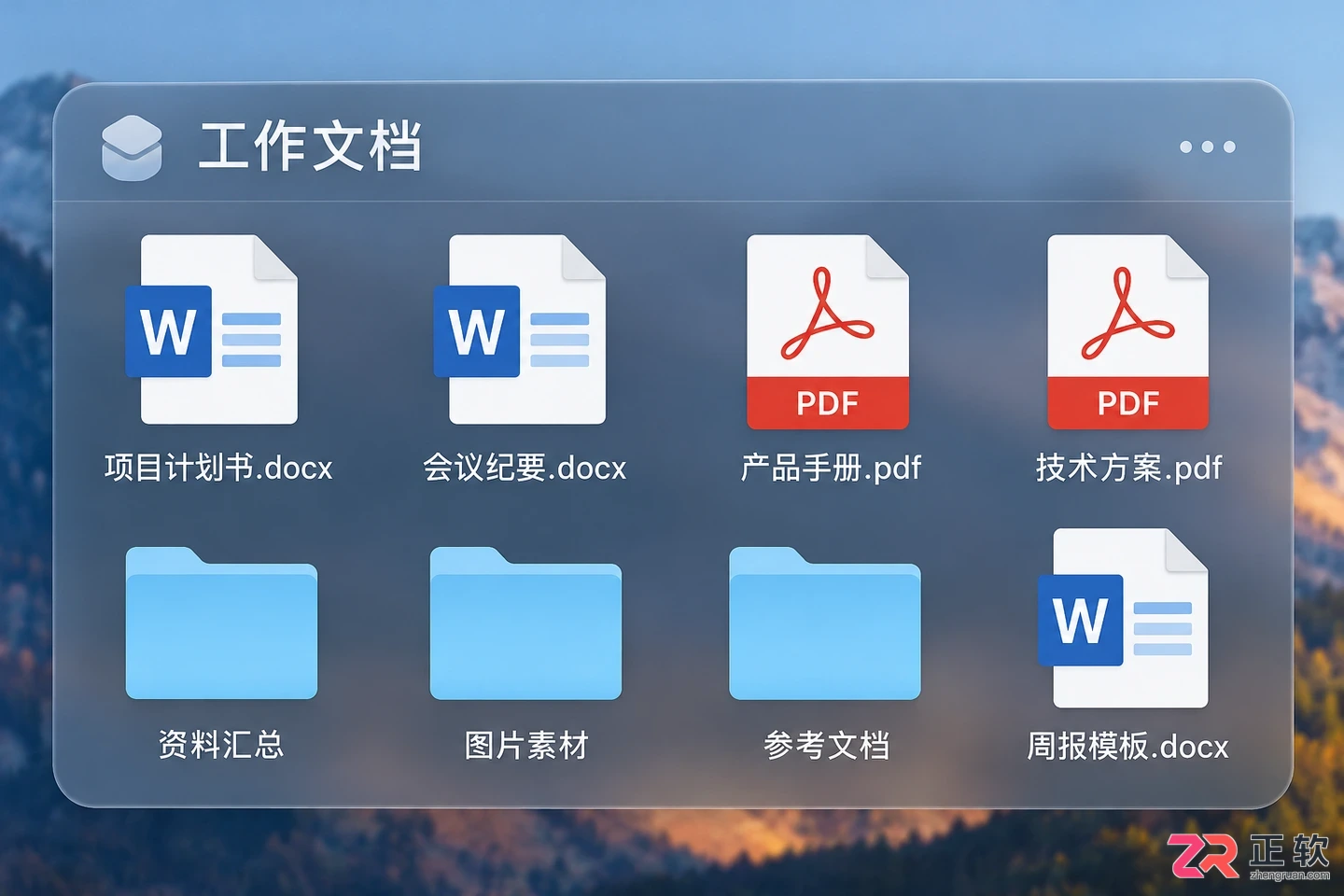Image resolution: width=1344 pixels, height=896 pixels.
Task: Click the 工作文档 panel title
Action: [x=310, y=147]
